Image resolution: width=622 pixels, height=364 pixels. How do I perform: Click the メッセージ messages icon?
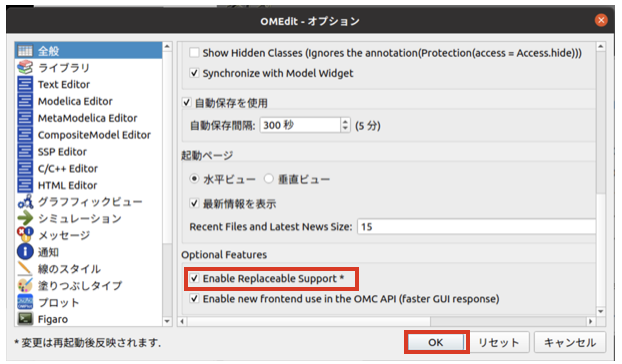coord(25,235)
